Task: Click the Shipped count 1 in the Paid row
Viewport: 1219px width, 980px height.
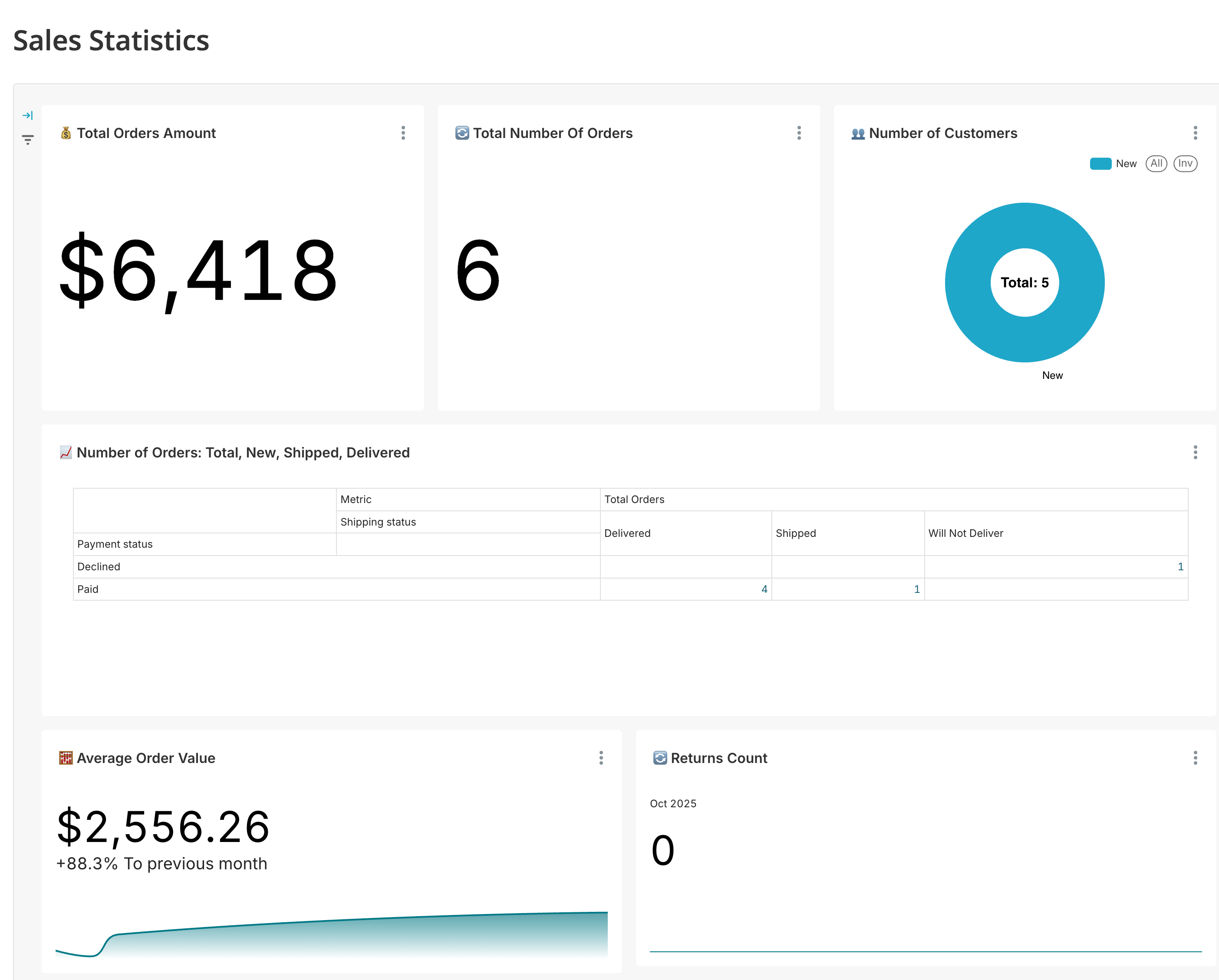Action: (916, 589)
